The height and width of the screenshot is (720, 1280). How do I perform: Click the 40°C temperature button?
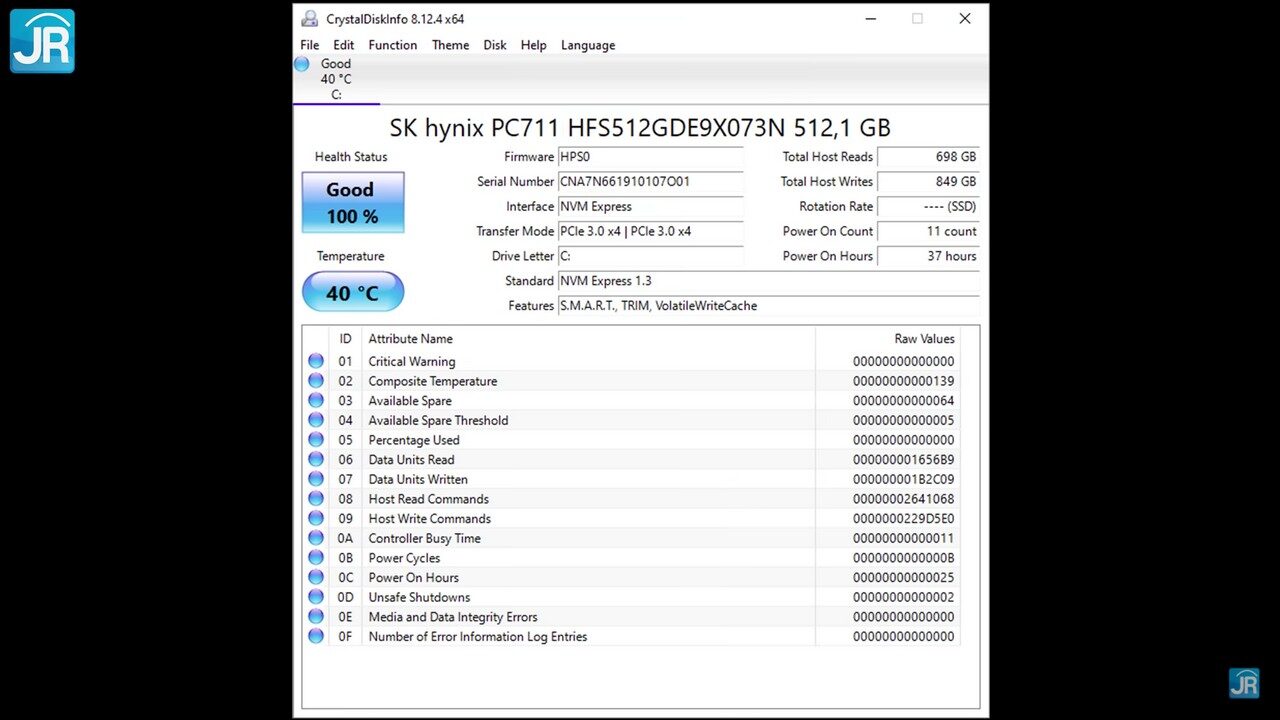coord(352,291)
